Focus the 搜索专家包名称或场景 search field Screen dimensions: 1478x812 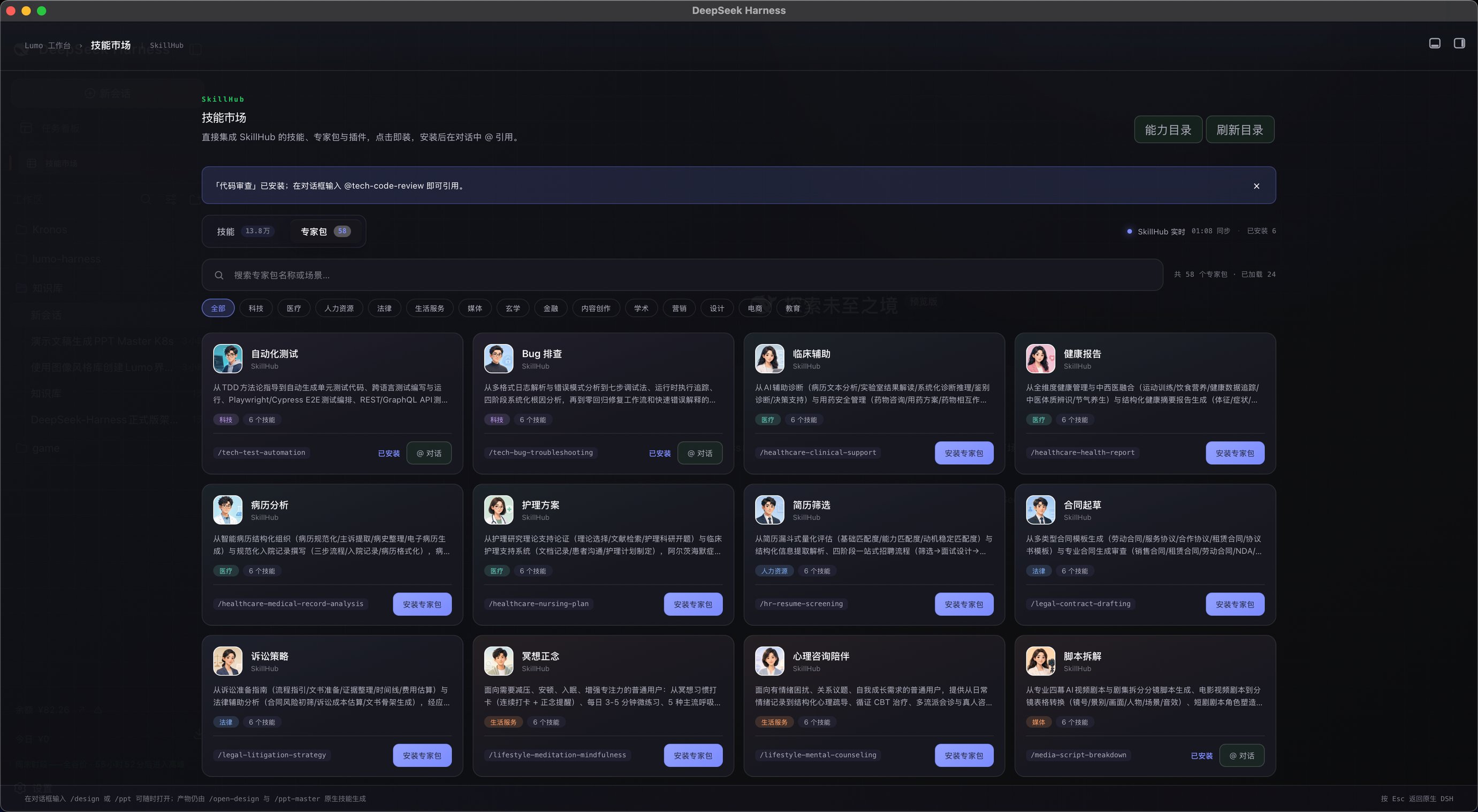[x=682, y=275]
